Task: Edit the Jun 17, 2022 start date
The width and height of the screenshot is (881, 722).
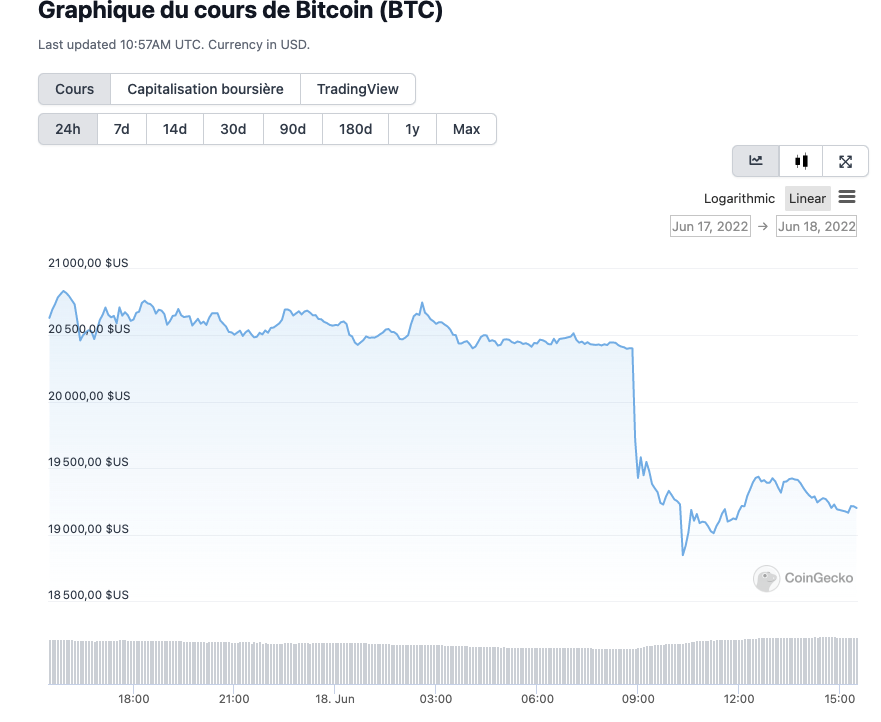Action: pyautogui.click(x=710, y=226)
